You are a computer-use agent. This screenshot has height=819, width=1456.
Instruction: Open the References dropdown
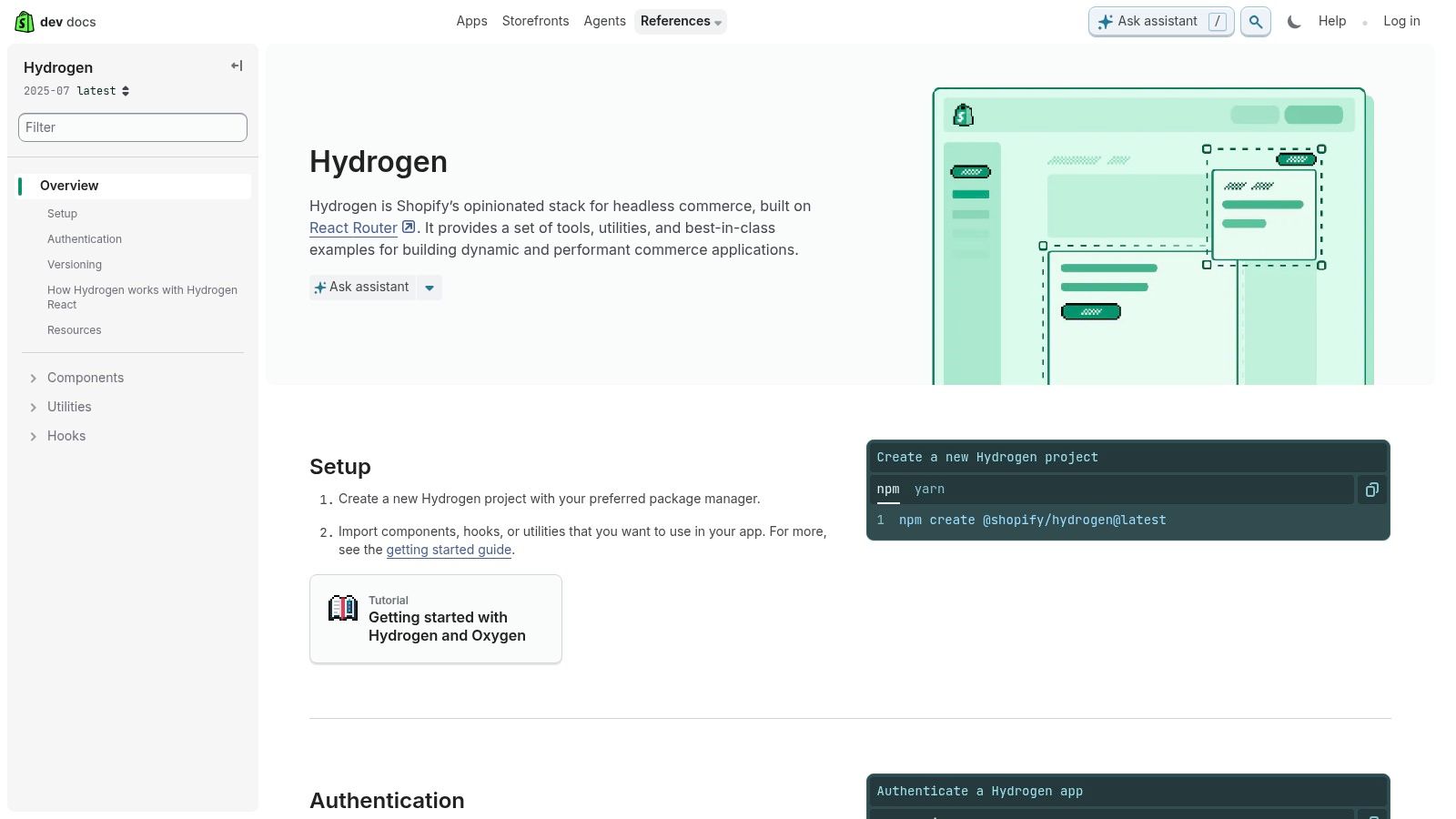coord(680,21)
